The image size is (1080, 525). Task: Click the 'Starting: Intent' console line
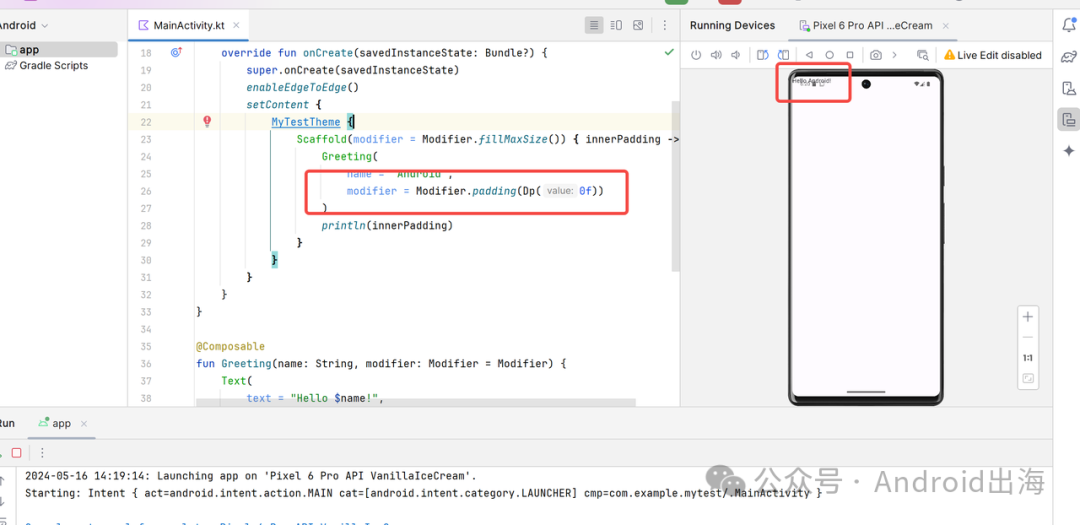[x=424, y=493]
